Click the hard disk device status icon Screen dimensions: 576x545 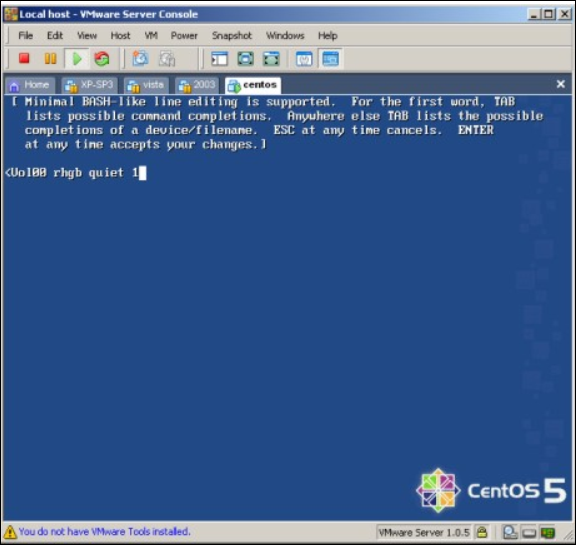pos(510,532)
